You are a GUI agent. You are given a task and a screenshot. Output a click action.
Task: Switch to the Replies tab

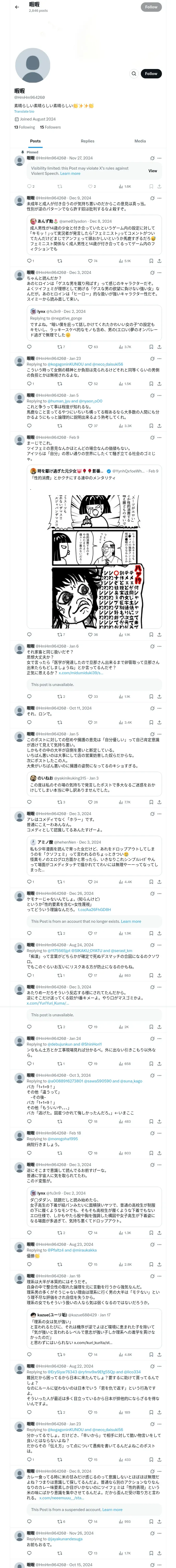[87, 141]
